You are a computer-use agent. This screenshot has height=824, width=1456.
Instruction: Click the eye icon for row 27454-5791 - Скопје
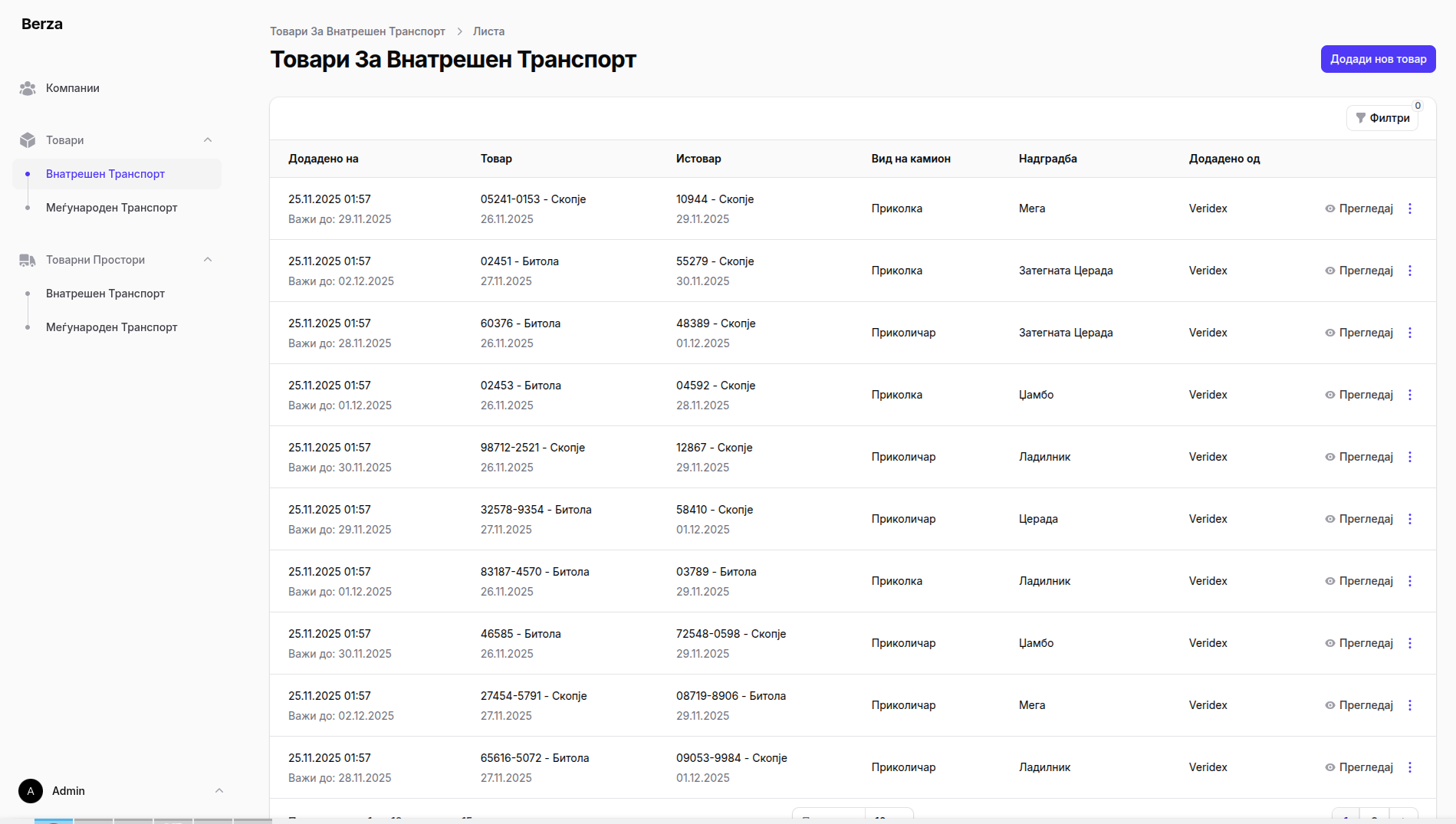click(x=1329, y=705)
